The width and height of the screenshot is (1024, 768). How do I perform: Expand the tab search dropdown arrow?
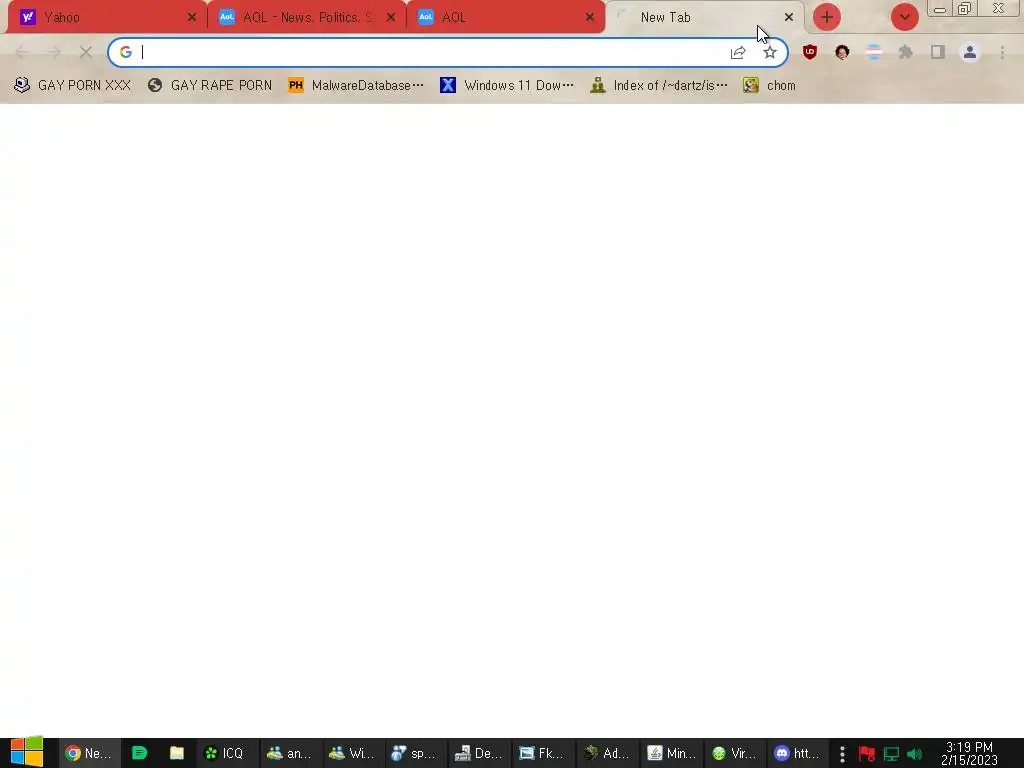point(904,17)
